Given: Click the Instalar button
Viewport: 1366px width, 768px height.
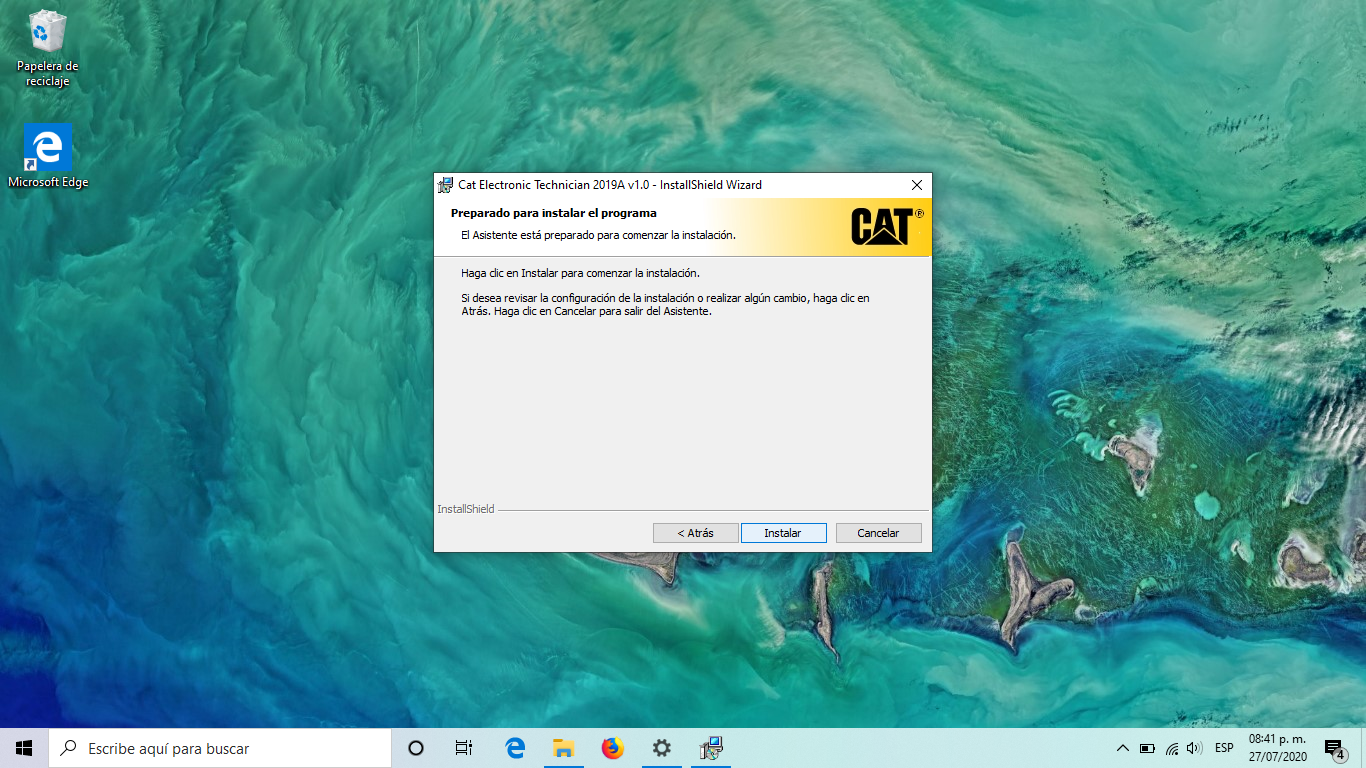Looking at the screenshot, I should point(783,533).
